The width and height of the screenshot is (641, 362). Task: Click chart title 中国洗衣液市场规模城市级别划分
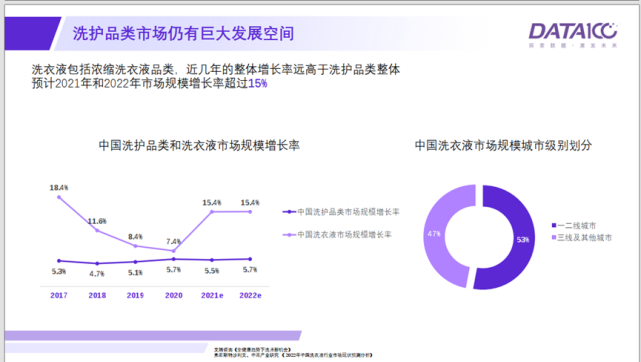pos(503,145)
